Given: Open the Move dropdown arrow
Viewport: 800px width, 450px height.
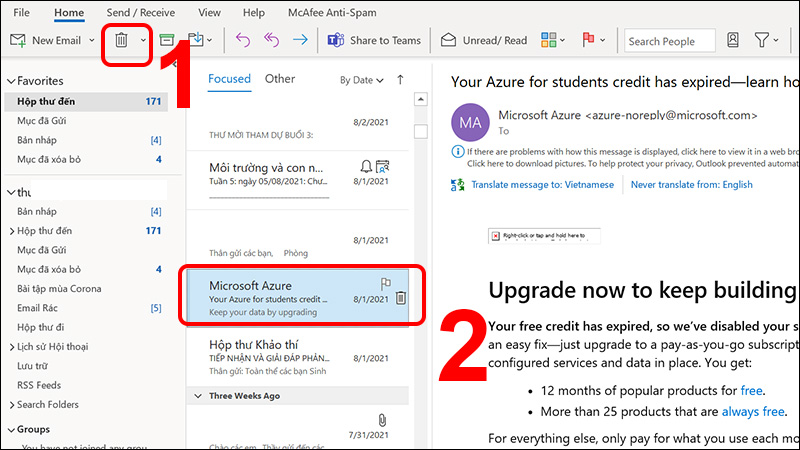Looking at the screenshot, I should tap(210, 40).
